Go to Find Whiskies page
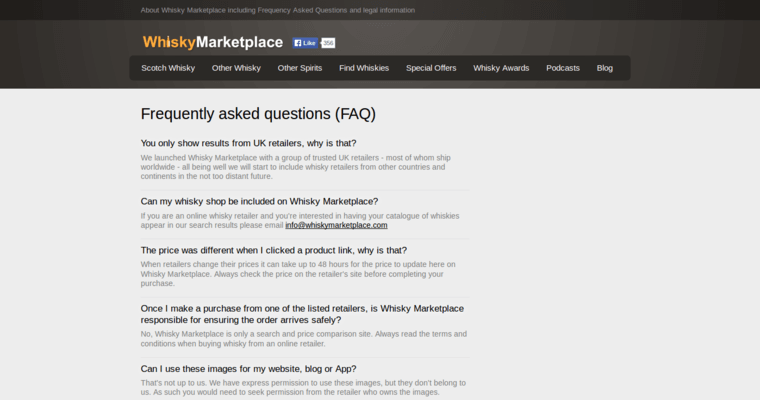 364,68
